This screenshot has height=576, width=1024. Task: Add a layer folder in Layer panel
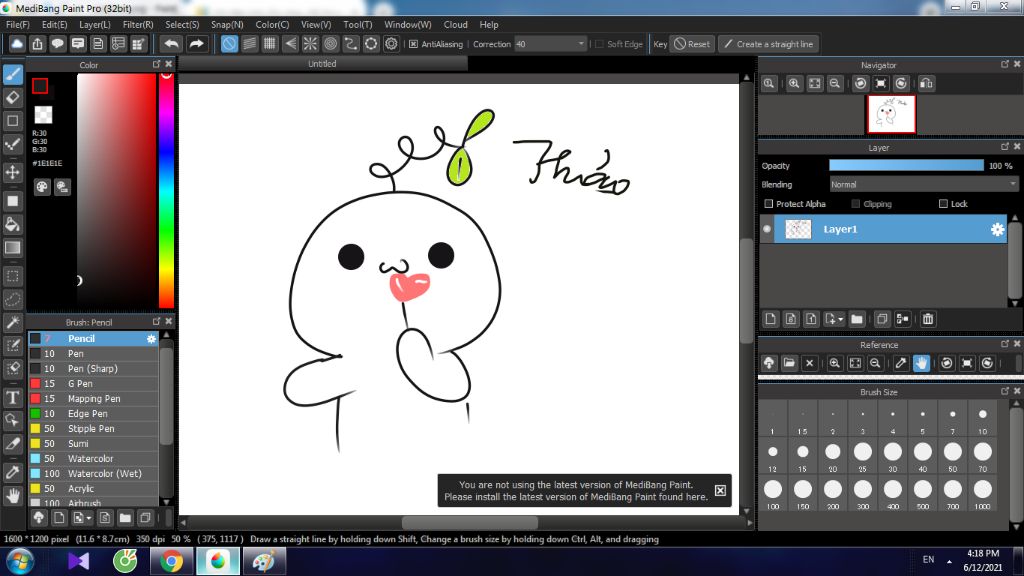[857, 319]
